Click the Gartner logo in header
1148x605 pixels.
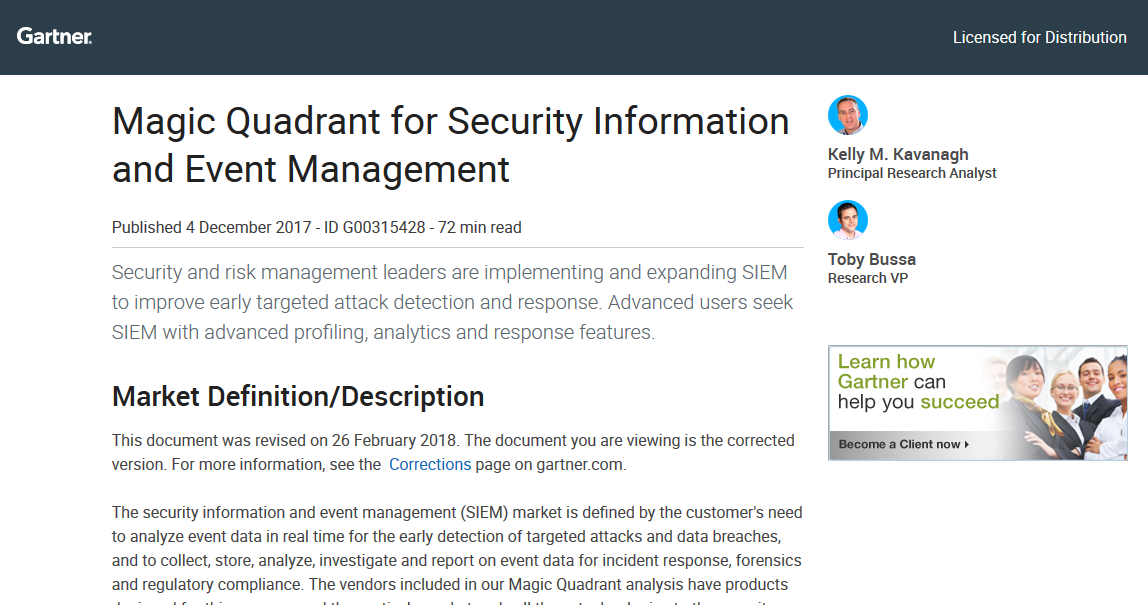54,37
